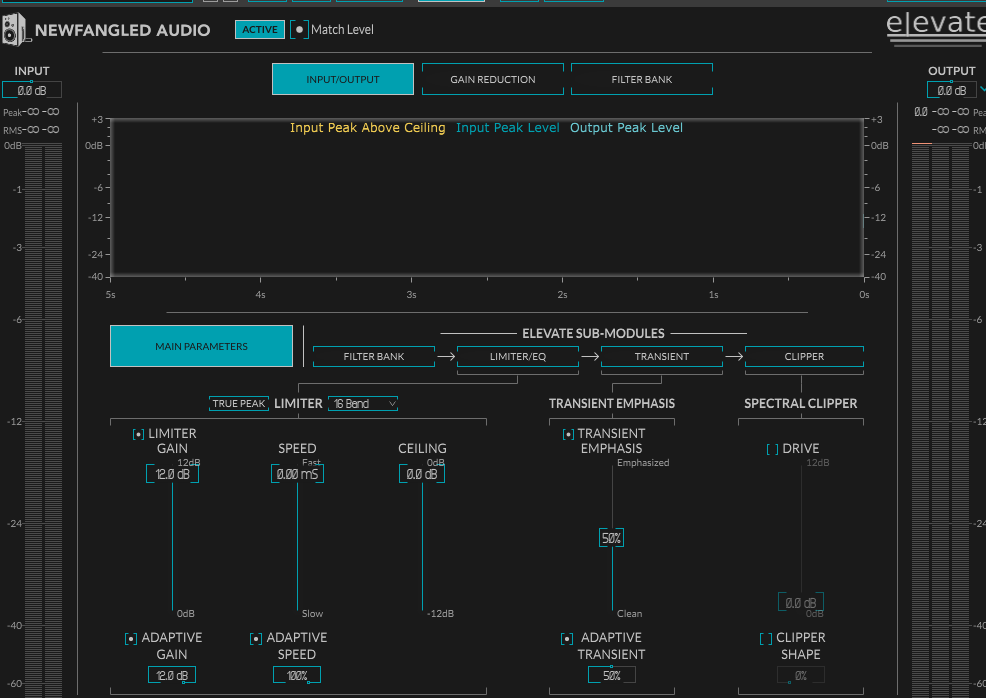Click the Input Peak Above Ceiling legend
The width and height of the screenshot is (986, 698).
367,128
